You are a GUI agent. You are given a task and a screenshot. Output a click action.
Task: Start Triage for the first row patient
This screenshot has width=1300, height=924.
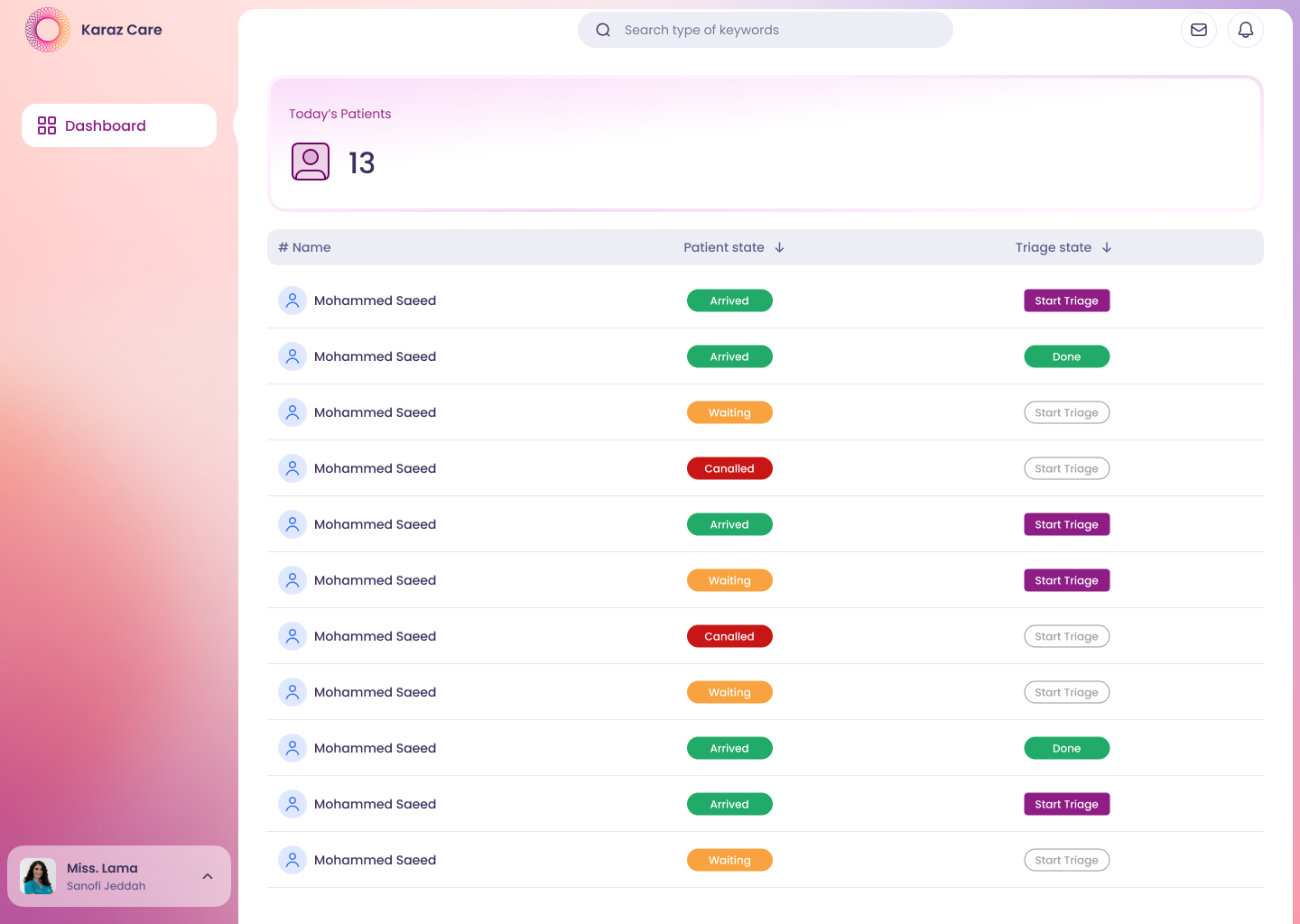click(x=1066, y=300)
